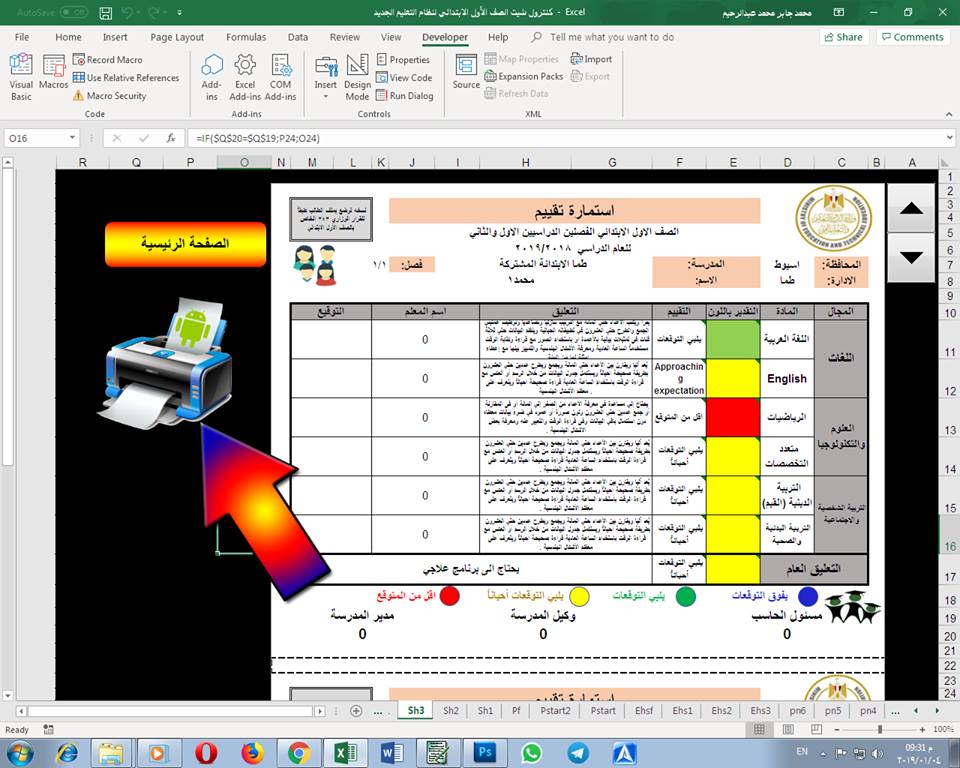This screenshot has width=960, height=768.
Task: Toggle the AutoSave switch
Action: (72, 12)
